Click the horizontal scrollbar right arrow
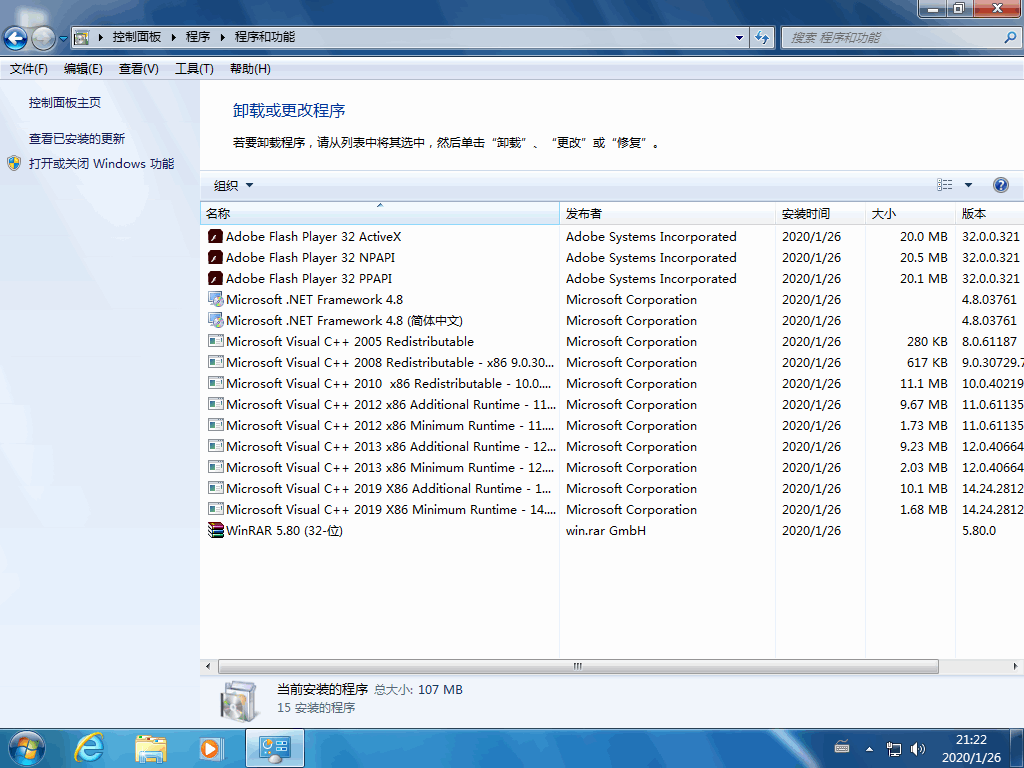The width and height of the screenshot is (1024, 768). [x=1016, y=666]
